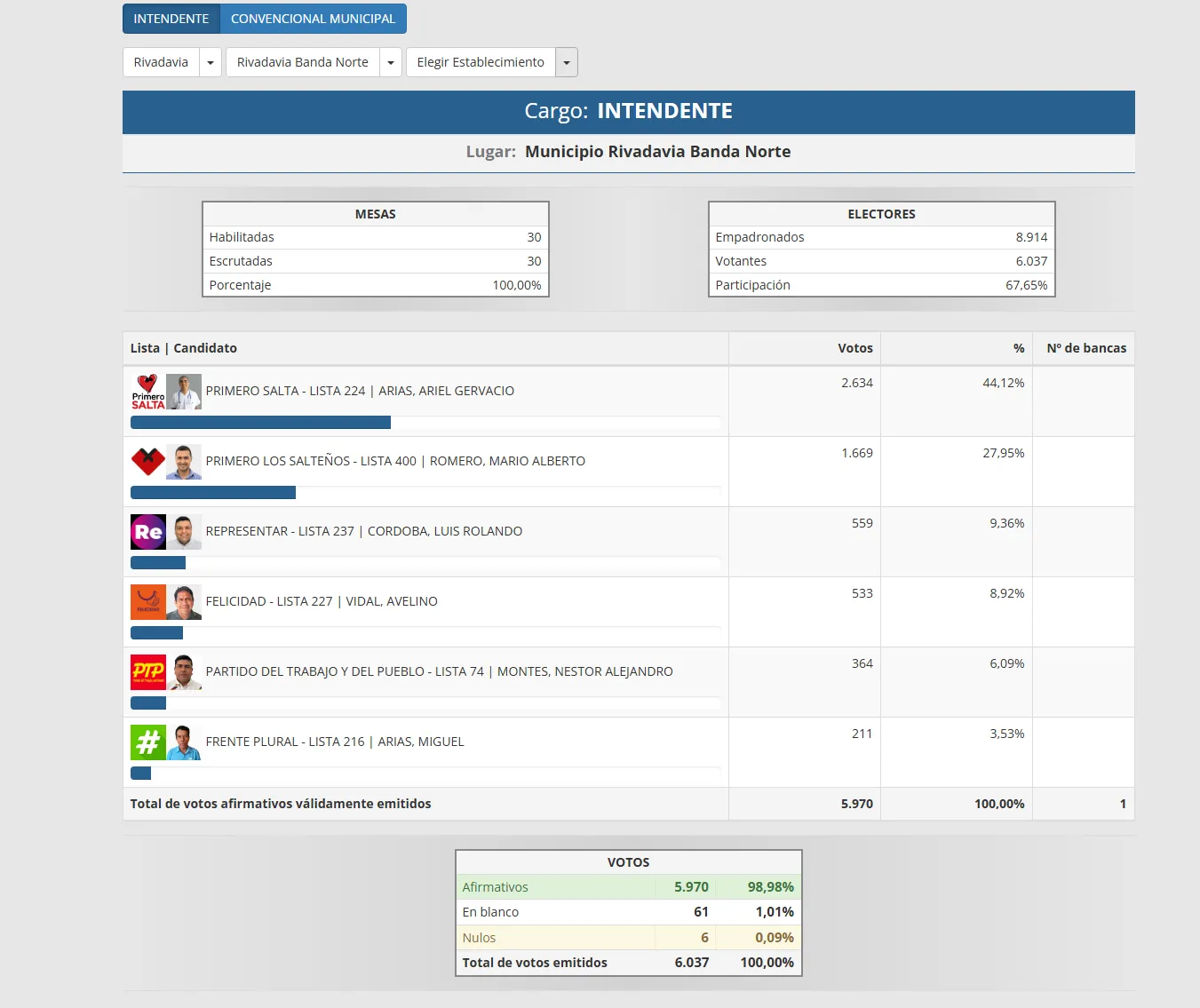Screen dimensions: 1200x1008
Task: Switch to the CONVENCIONAL MUNICIPAL tab
Action: [313, 19]
